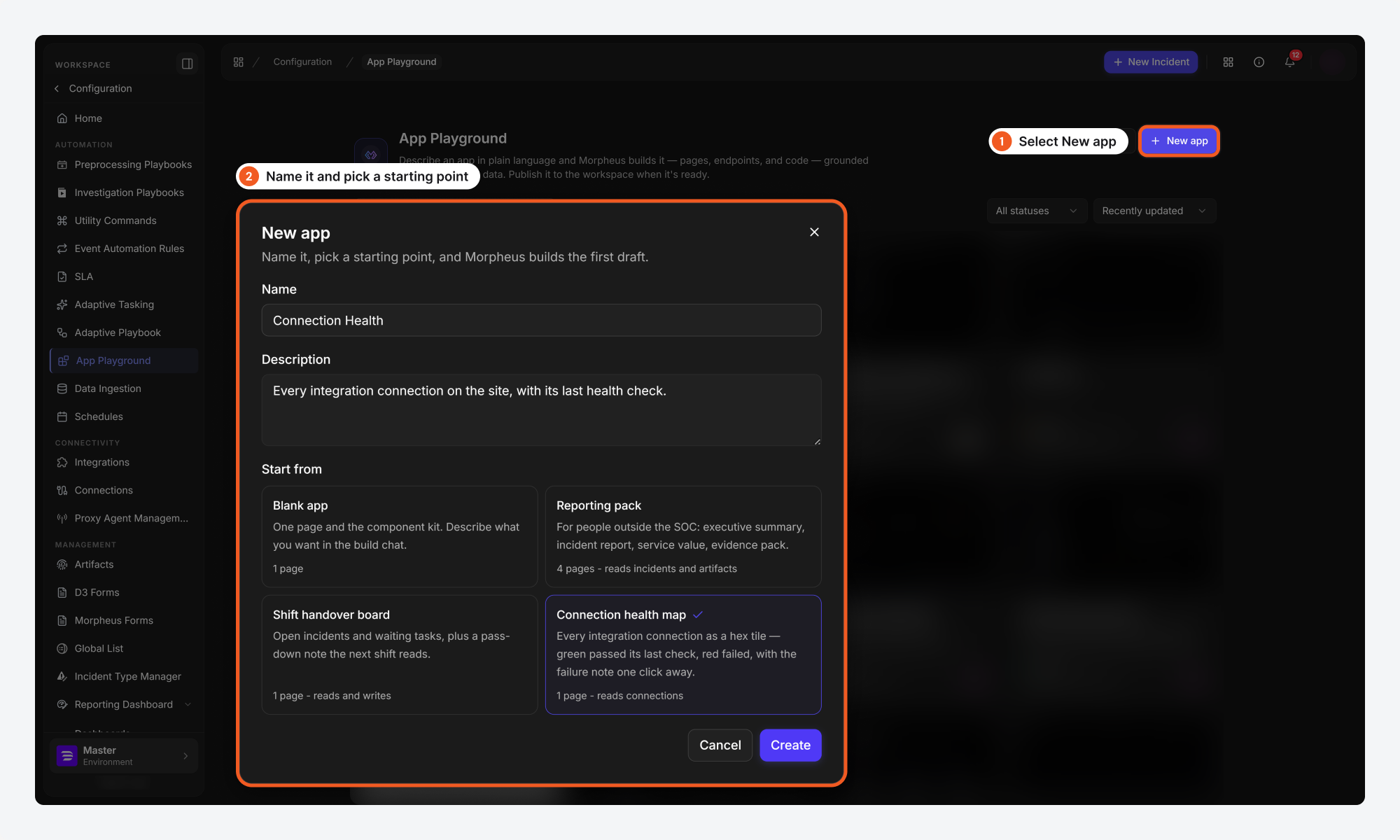Open Connections in sidebar
Image resolution: width=1400 pixels, height=840 pixels.
124,490
